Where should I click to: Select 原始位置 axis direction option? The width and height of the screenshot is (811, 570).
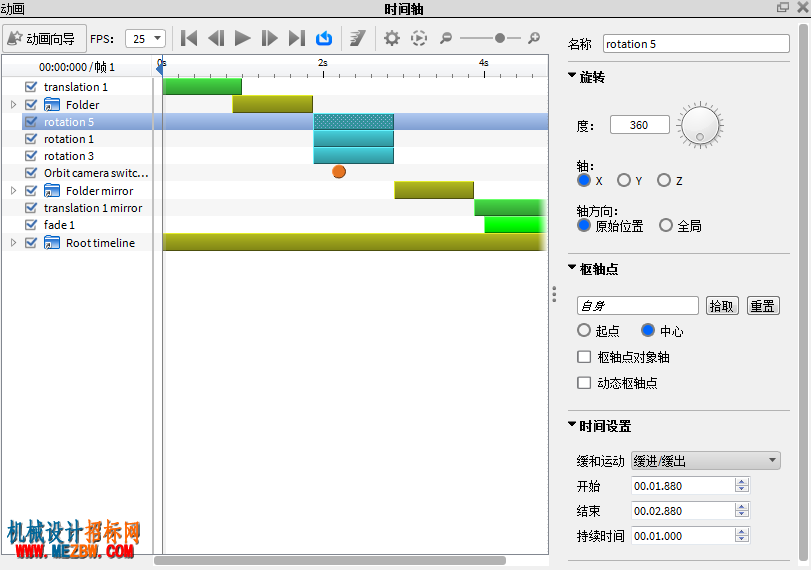(584, 226)
